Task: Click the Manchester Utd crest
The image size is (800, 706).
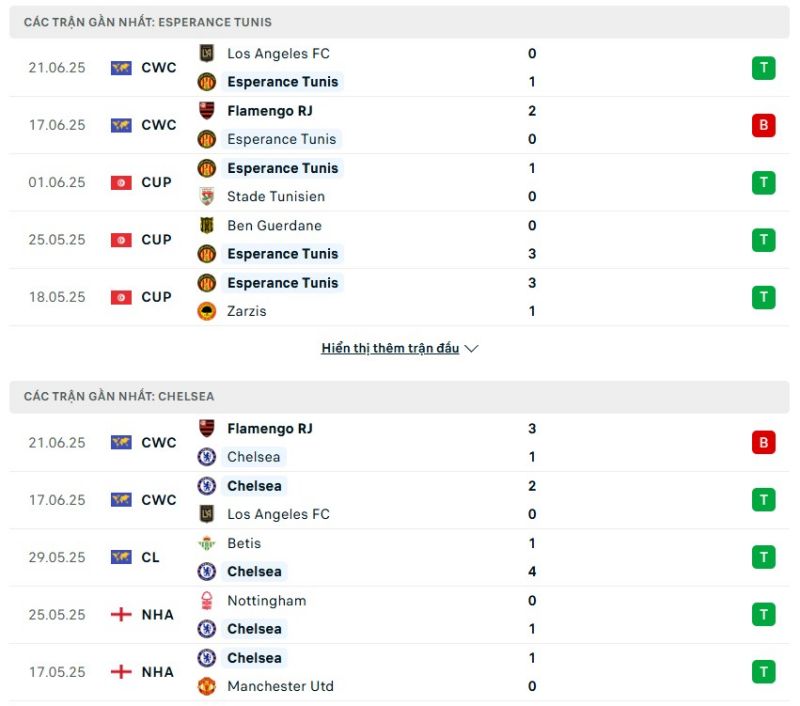Action: pos(207,686)
